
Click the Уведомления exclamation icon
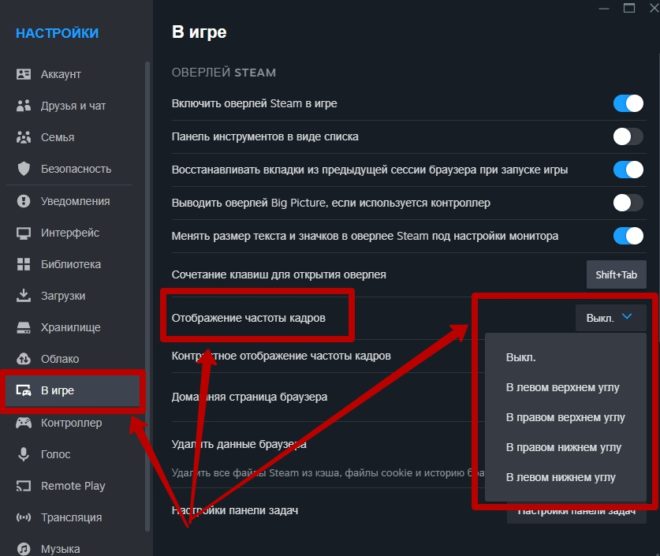24,201
